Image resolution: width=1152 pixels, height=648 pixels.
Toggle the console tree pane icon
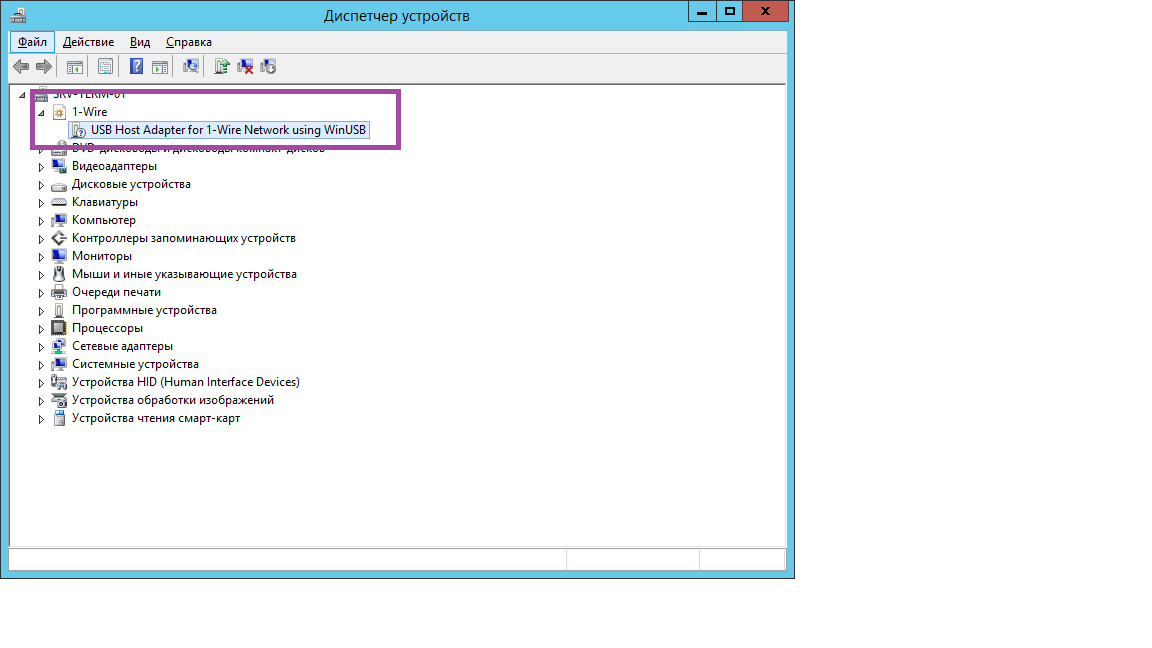pos(74,67)
